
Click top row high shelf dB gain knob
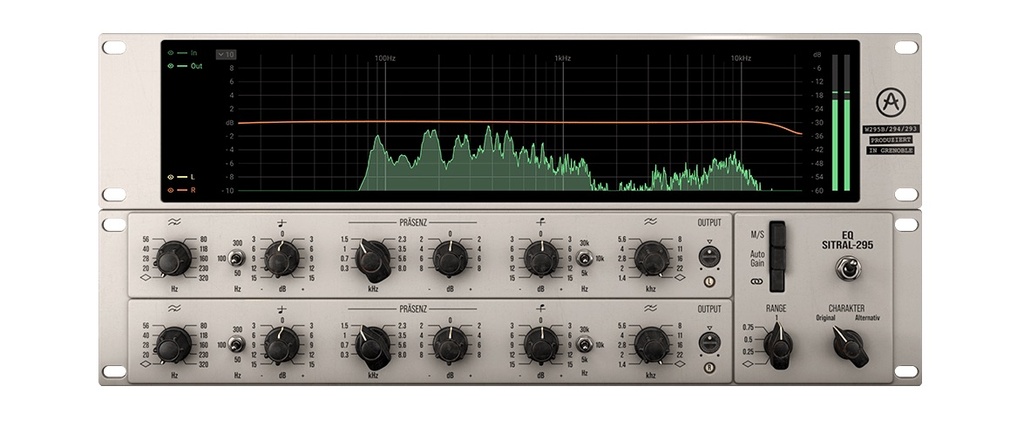[x=541, y=259]
